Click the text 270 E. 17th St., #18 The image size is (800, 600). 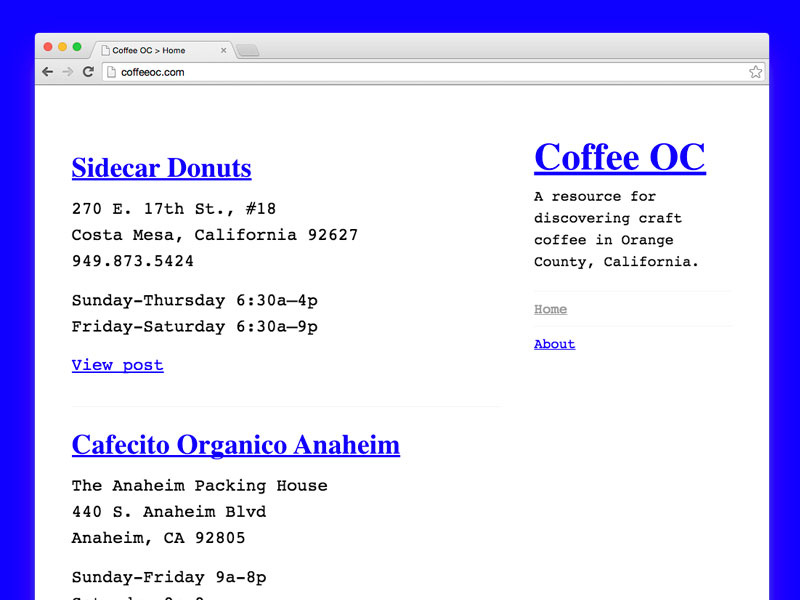pyautogui.click(x=174, y=209)
